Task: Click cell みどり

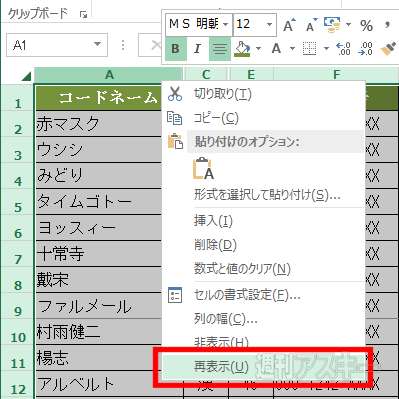Action: point(99,176)
